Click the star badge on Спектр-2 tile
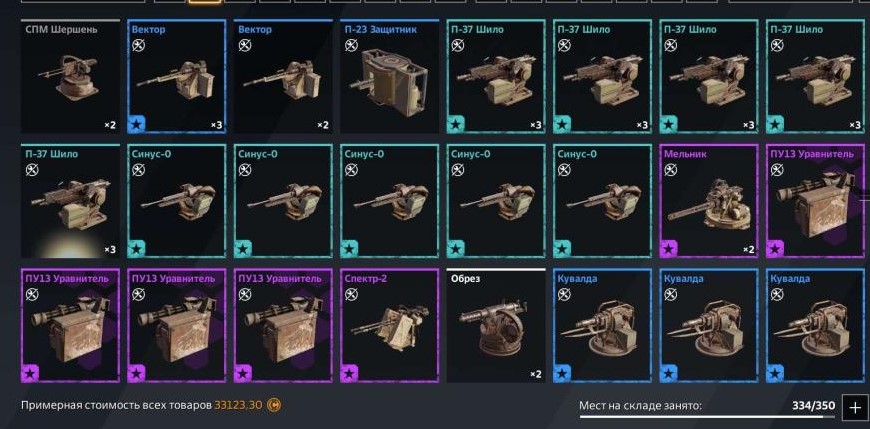 pos(349,374)
